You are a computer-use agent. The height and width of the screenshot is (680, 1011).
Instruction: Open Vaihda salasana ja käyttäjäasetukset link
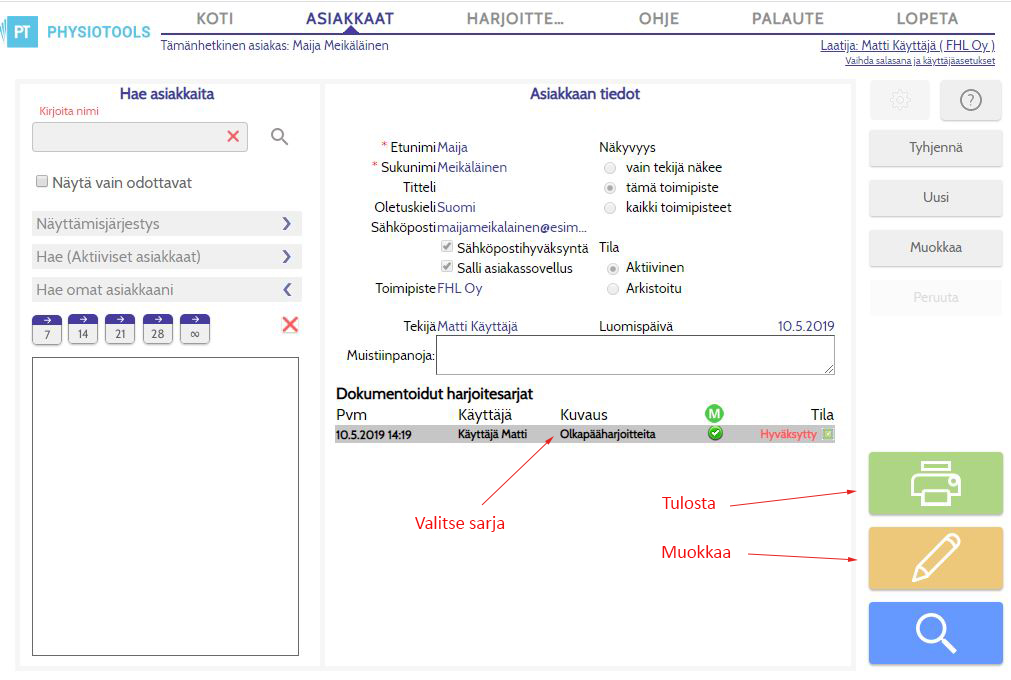[x=919, y=61]
